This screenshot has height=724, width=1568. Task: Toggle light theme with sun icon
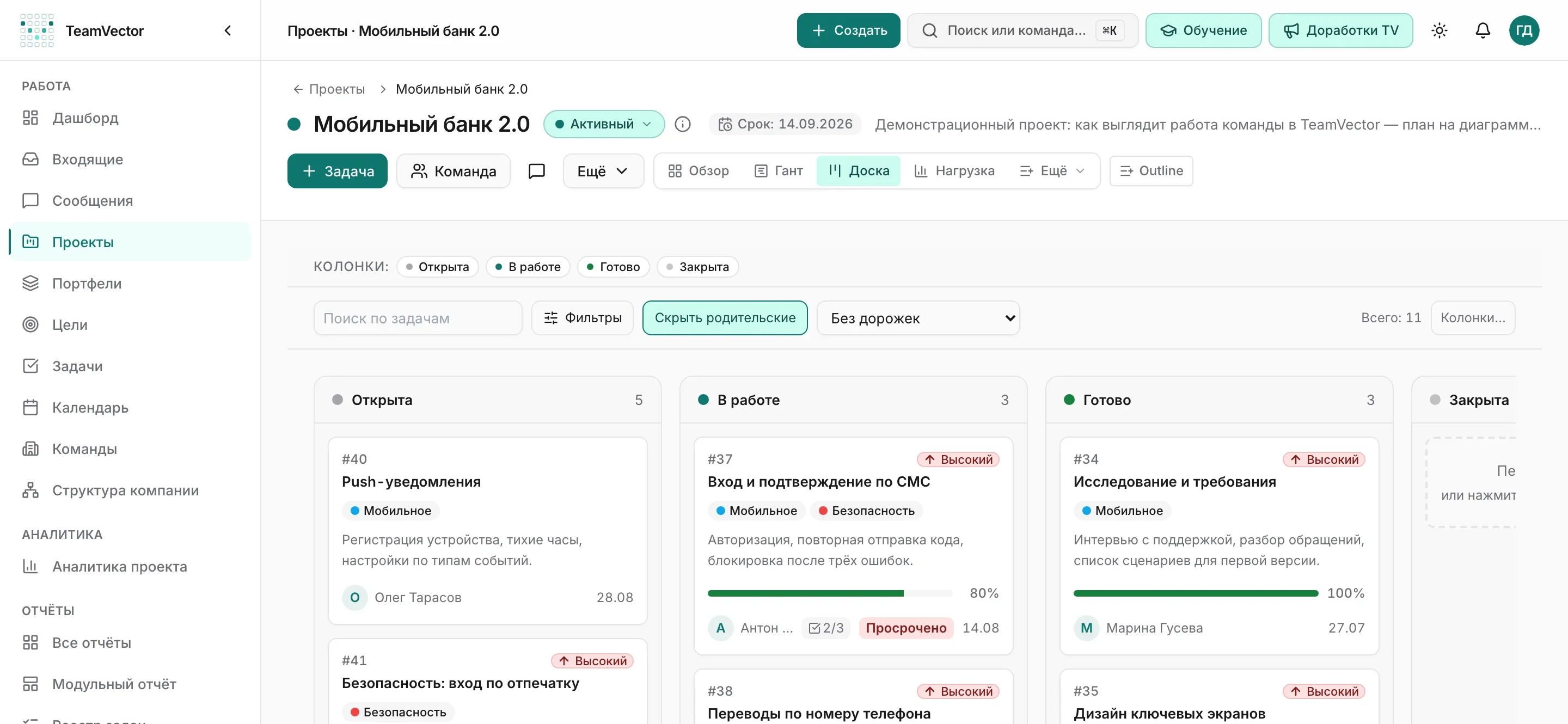click(x=1439, y=30)
